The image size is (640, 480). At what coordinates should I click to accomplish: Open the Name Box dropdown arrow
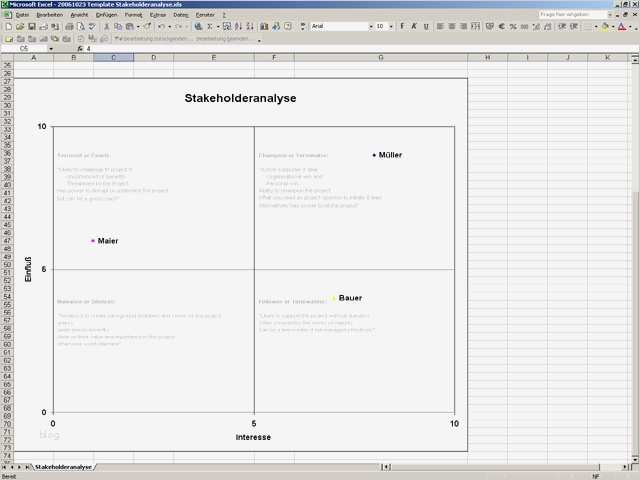51,49
